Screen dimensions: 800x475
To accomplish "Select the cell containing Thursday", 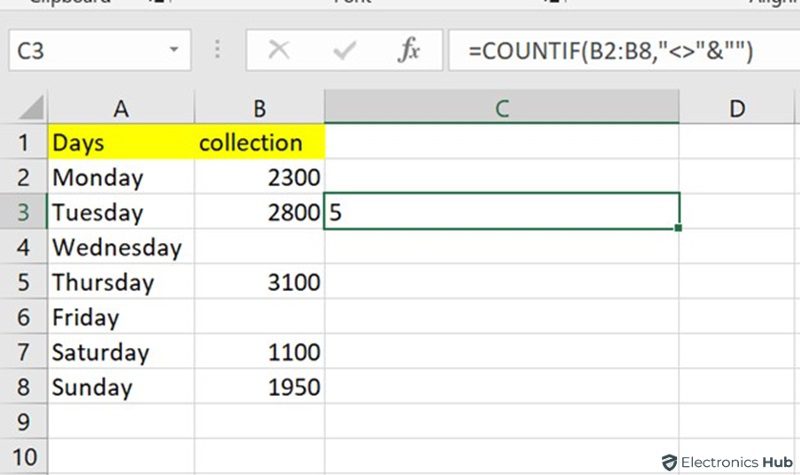I will click(x=121, y=282).
